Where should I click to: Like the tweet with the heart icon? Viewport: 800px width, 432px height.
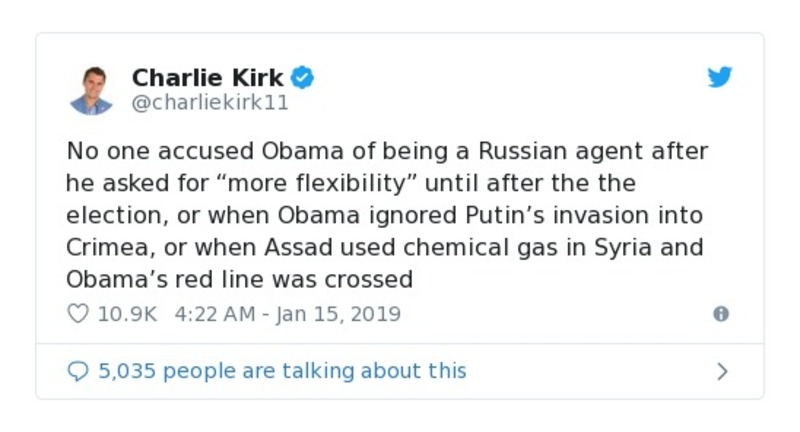pos(77,314)
